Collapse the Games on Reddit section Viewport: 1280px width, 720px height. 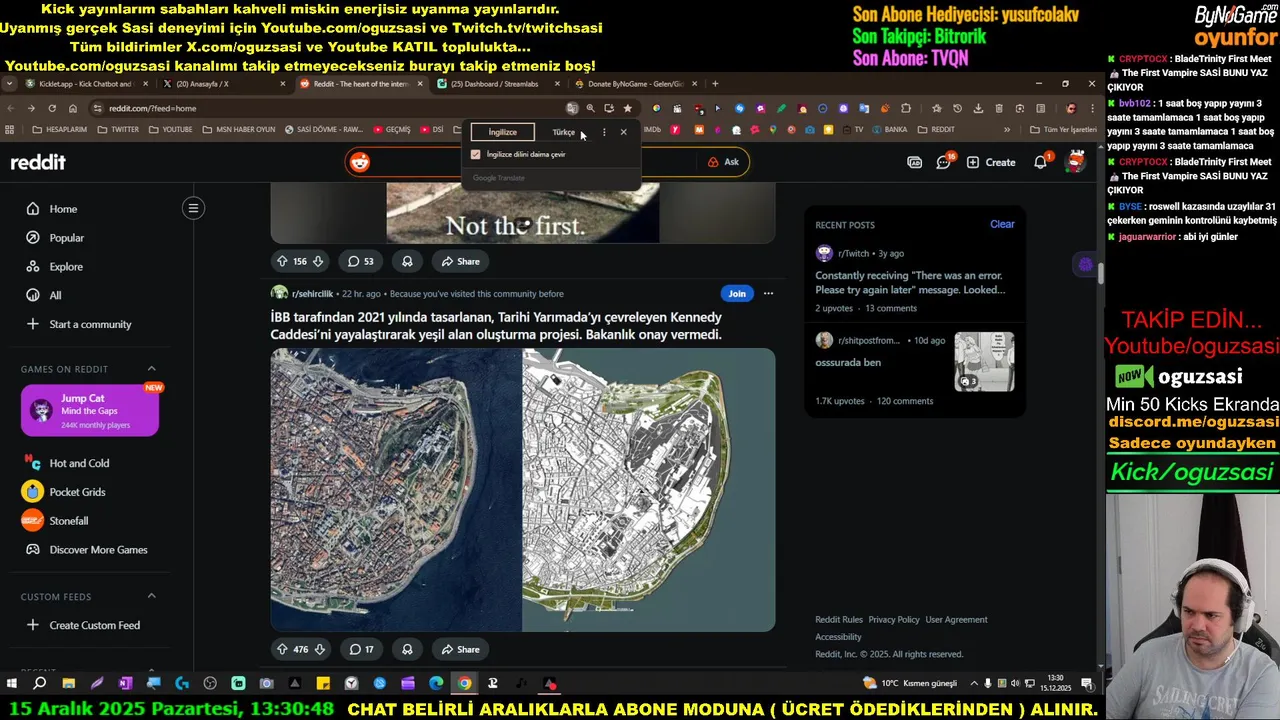tap(151, 369)
